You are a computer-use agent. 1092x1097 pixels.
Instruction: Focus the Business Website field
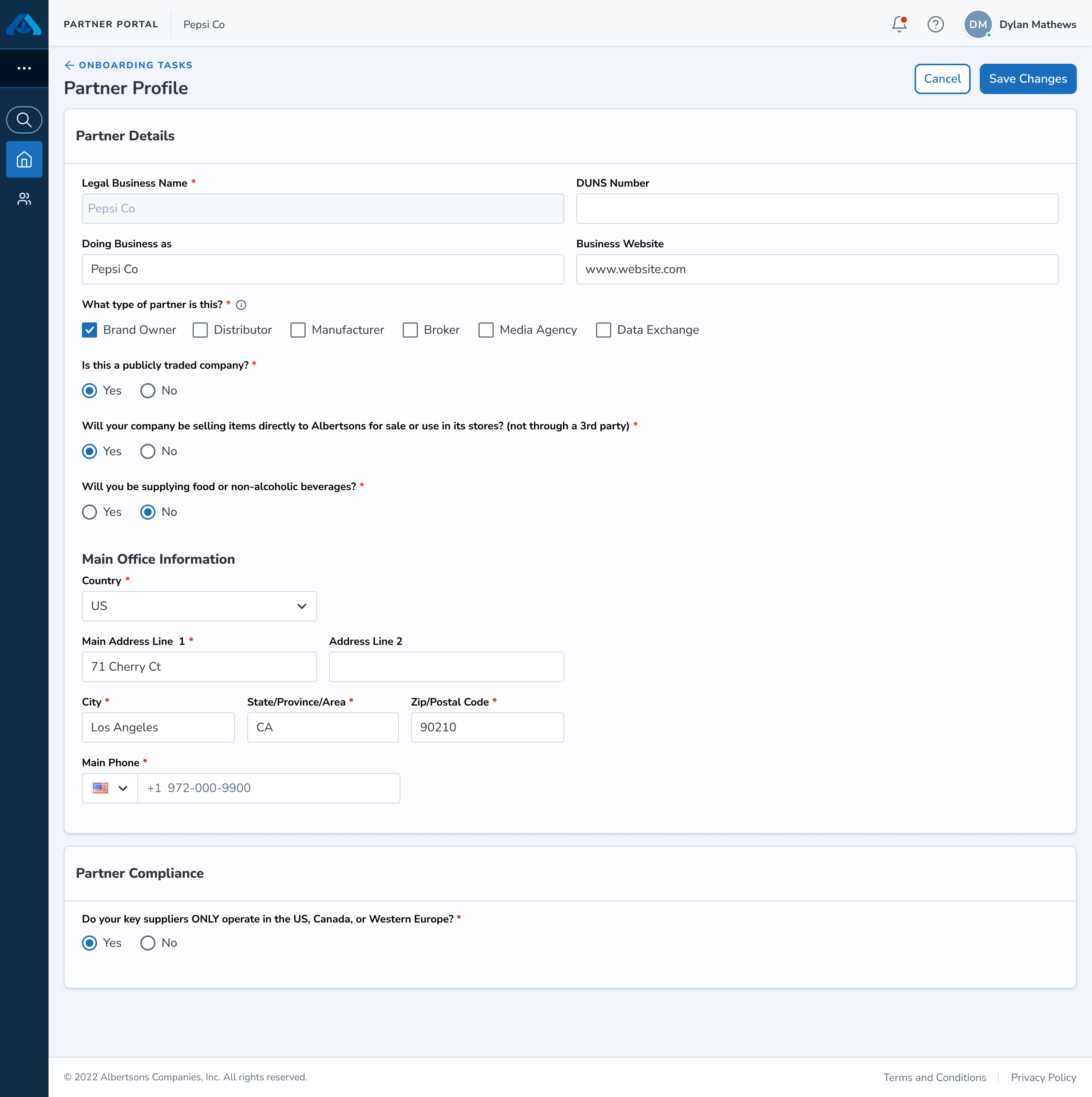tap(817, 270)
